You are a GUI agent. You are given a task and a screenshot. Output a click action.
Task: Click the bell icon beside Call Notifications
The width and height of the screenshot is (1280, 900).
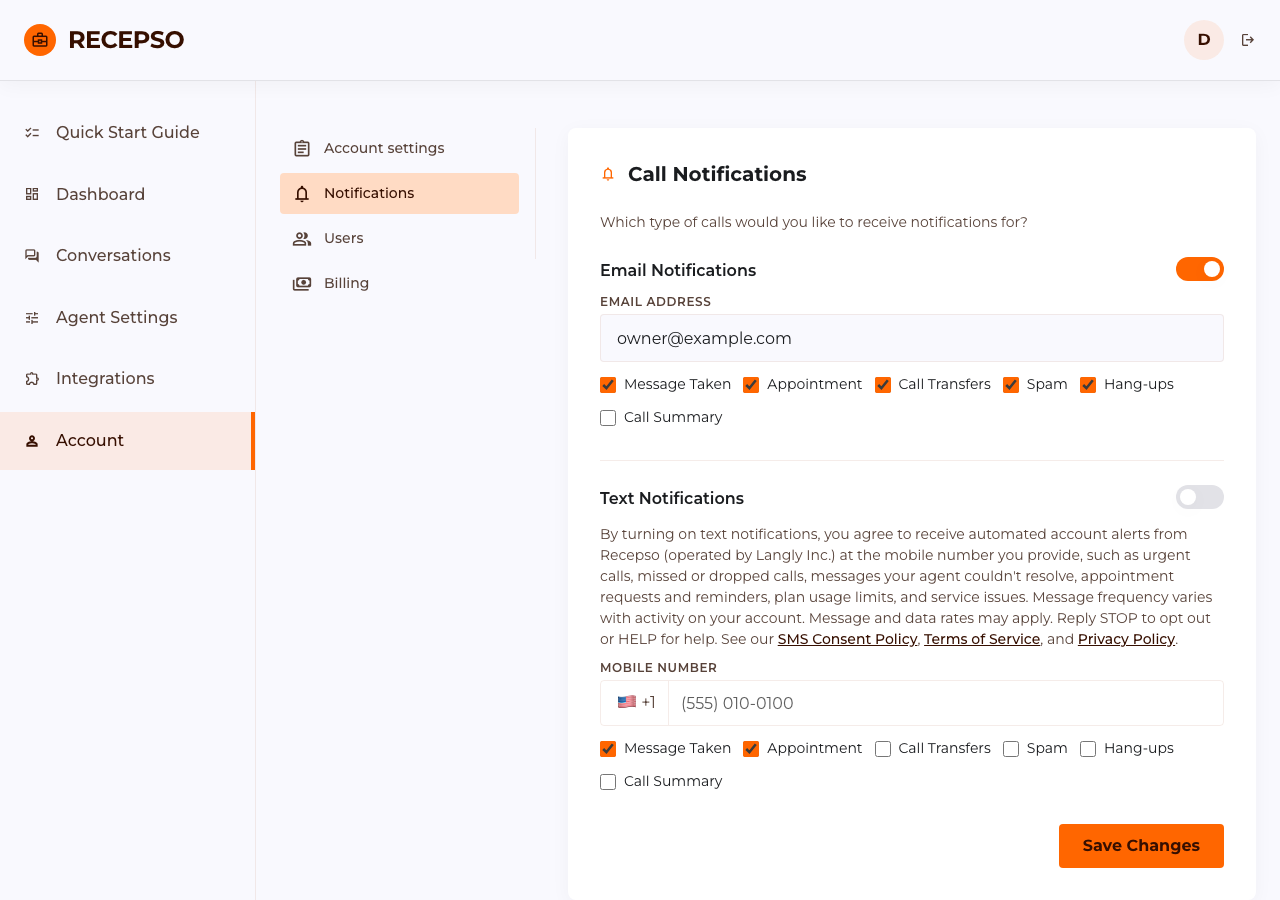point(608,174)
